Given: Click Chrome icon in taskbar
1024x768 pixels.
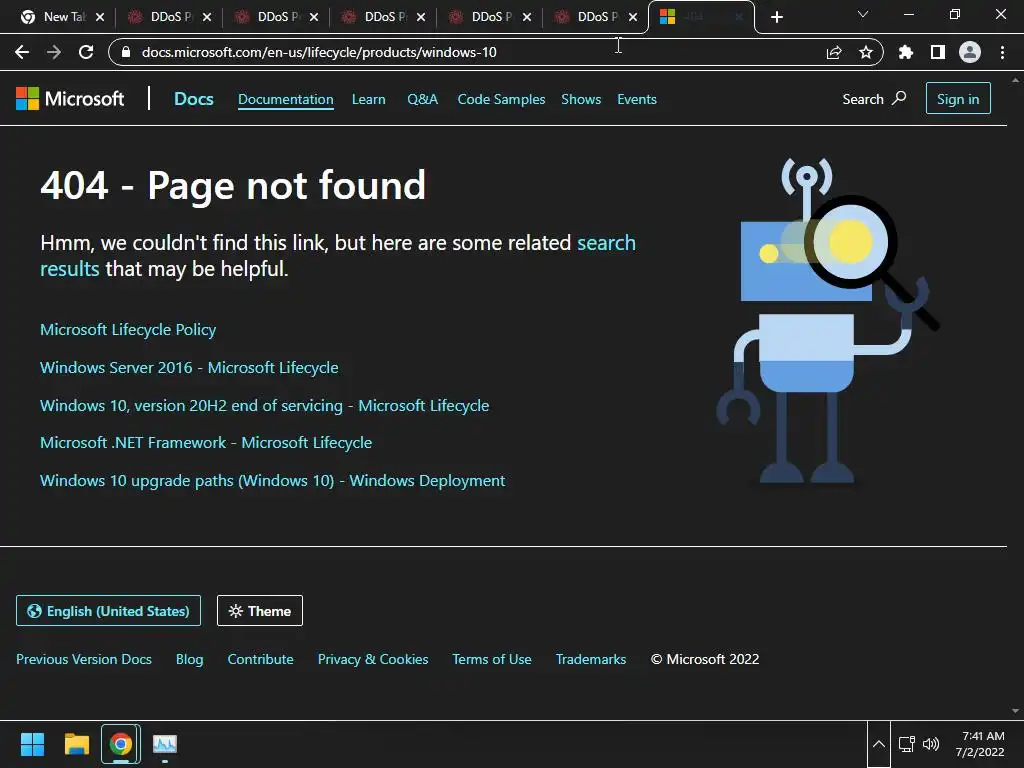Looking at the screenshot, I should [120, 744].
